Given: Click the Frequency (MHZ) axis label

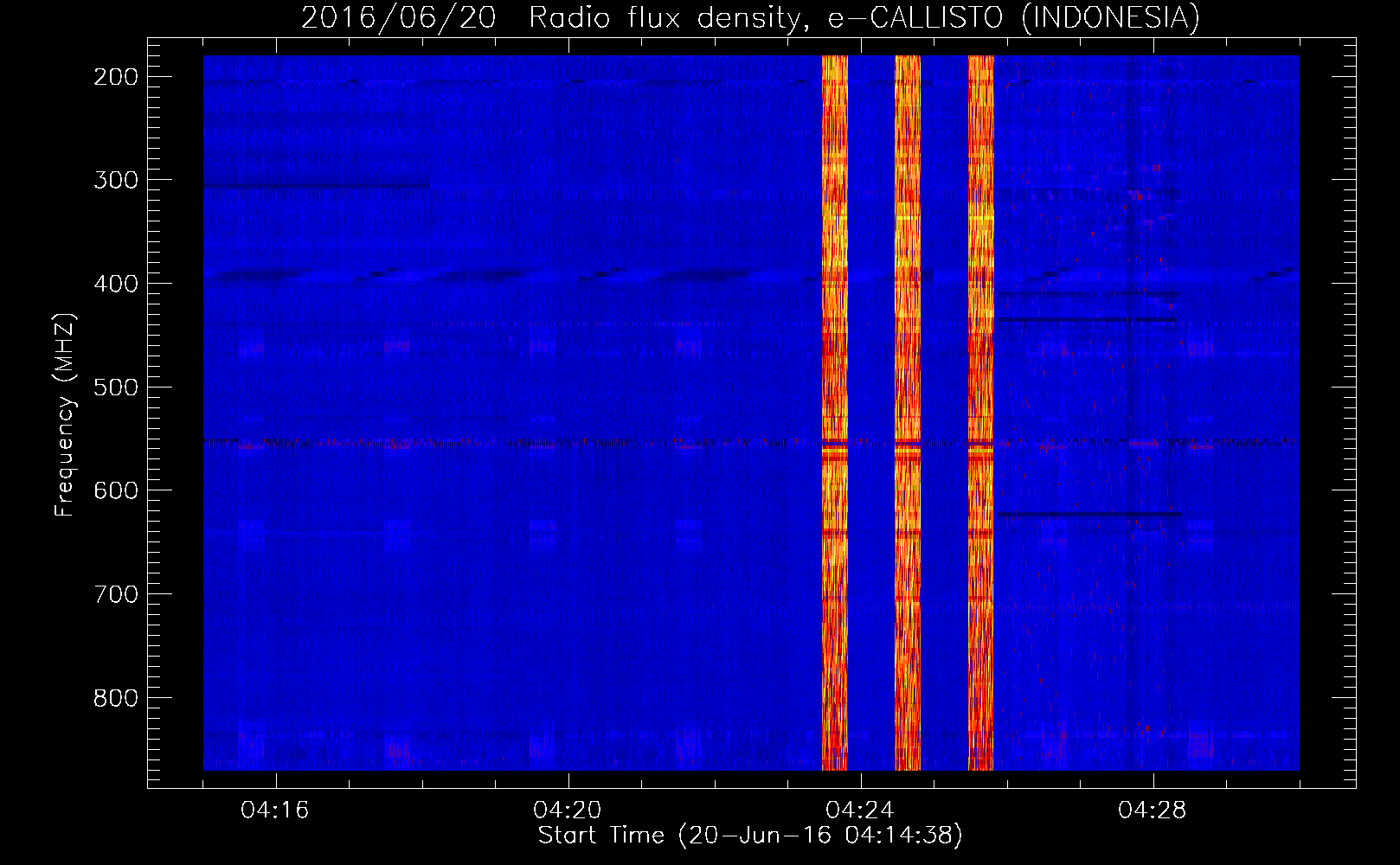Looking at the screenshot, I should tap(65, 414).
